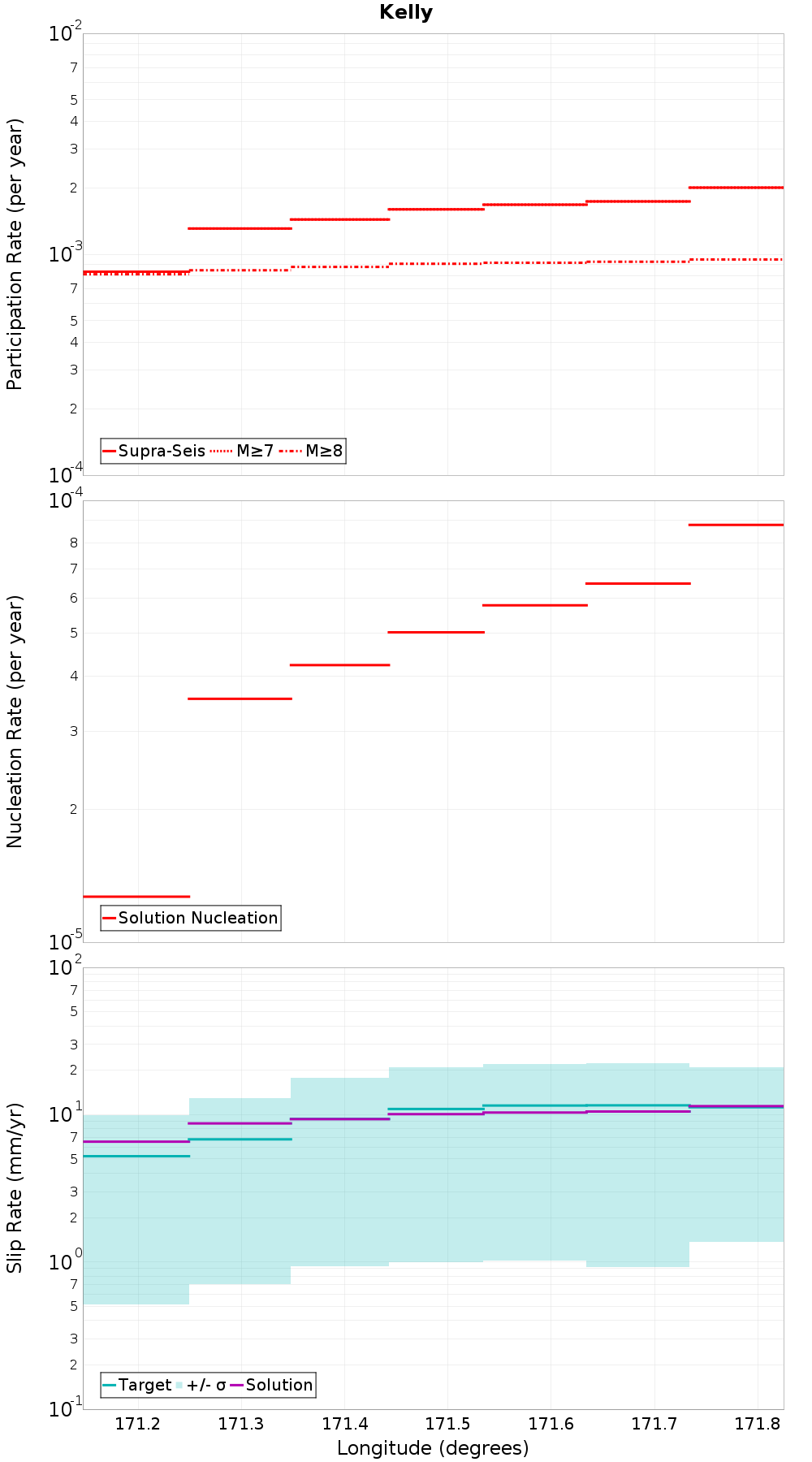812x1462 pixels.
Task: Click the Kelly chart title
Action: click(x=406, y=12)
